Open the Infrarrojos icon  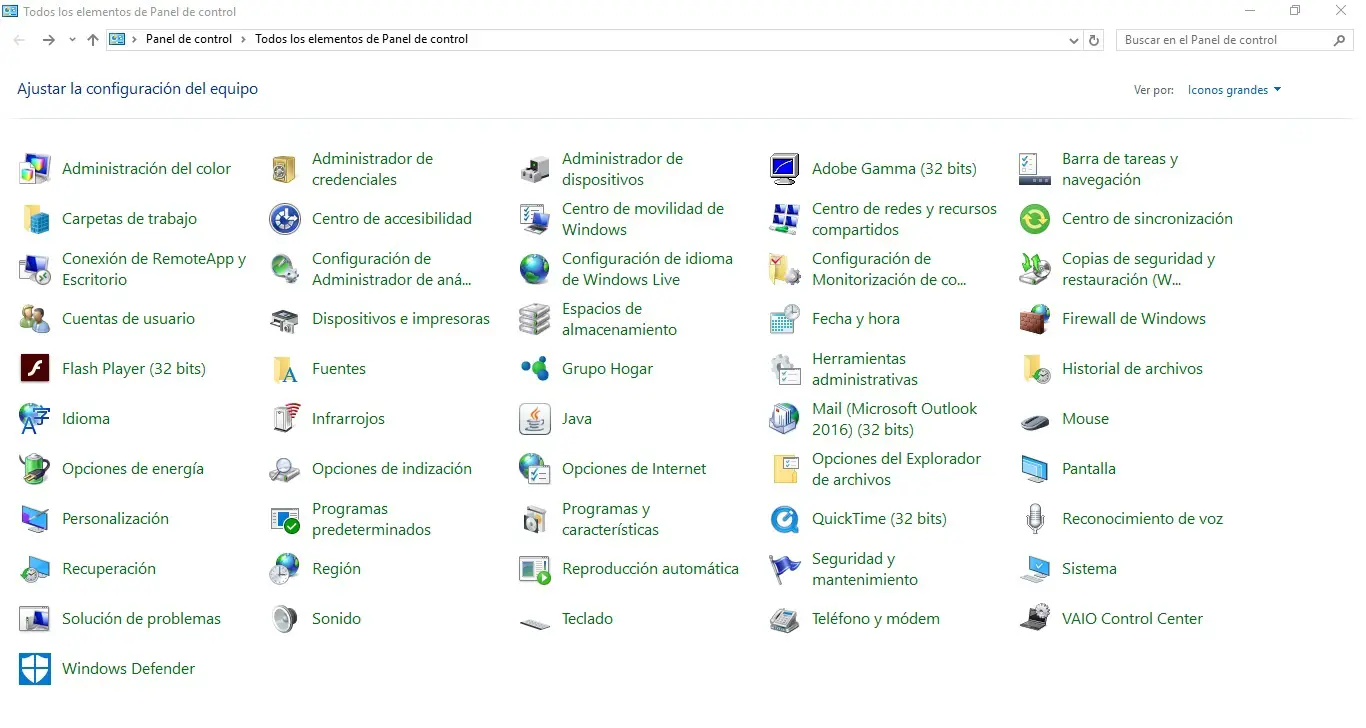[285, 419]
